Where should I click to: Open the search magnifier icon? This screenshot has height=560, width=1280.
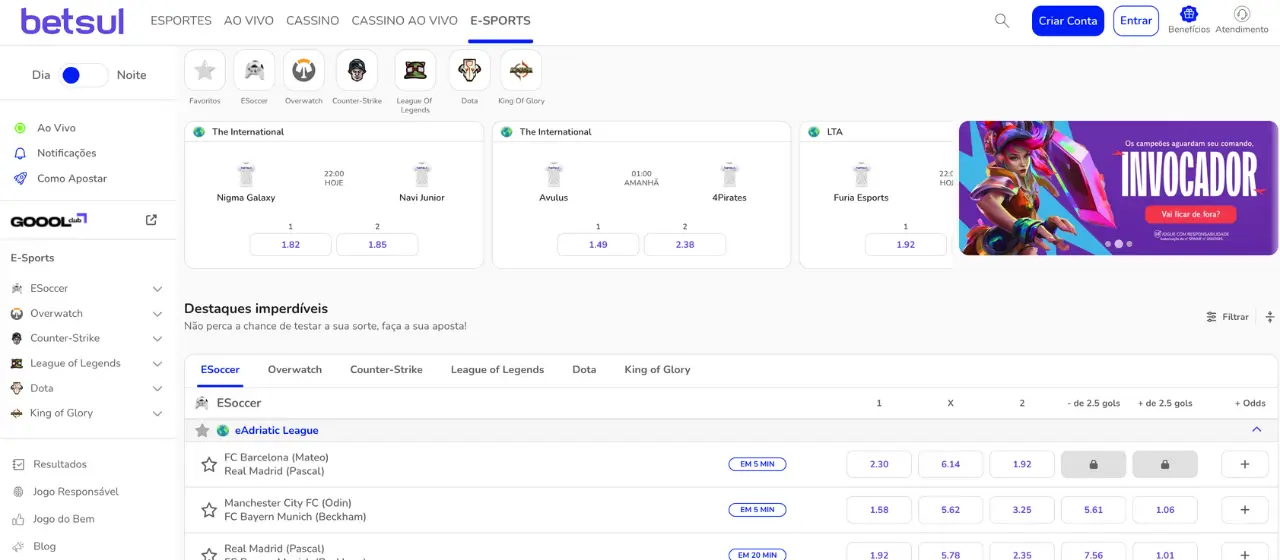click(1002, 20)
